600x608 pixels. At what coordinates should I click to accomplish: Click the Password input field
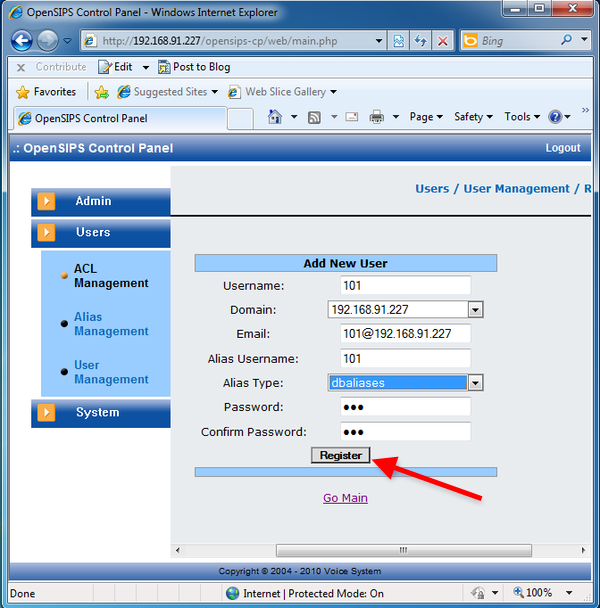pos(406,407)
